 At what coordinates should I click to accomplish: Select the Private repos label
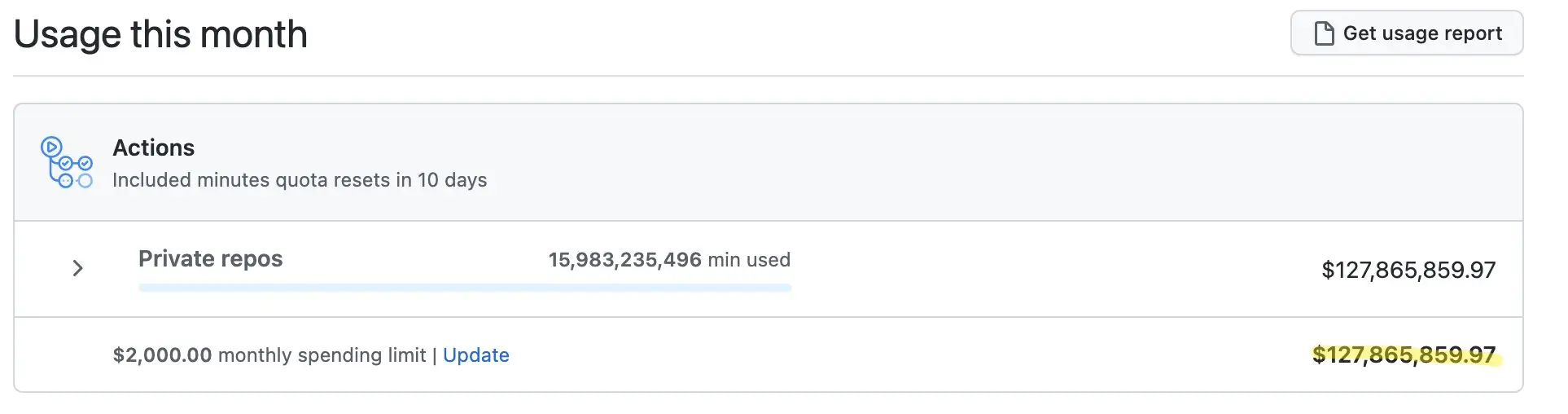[x=211, y=258]
